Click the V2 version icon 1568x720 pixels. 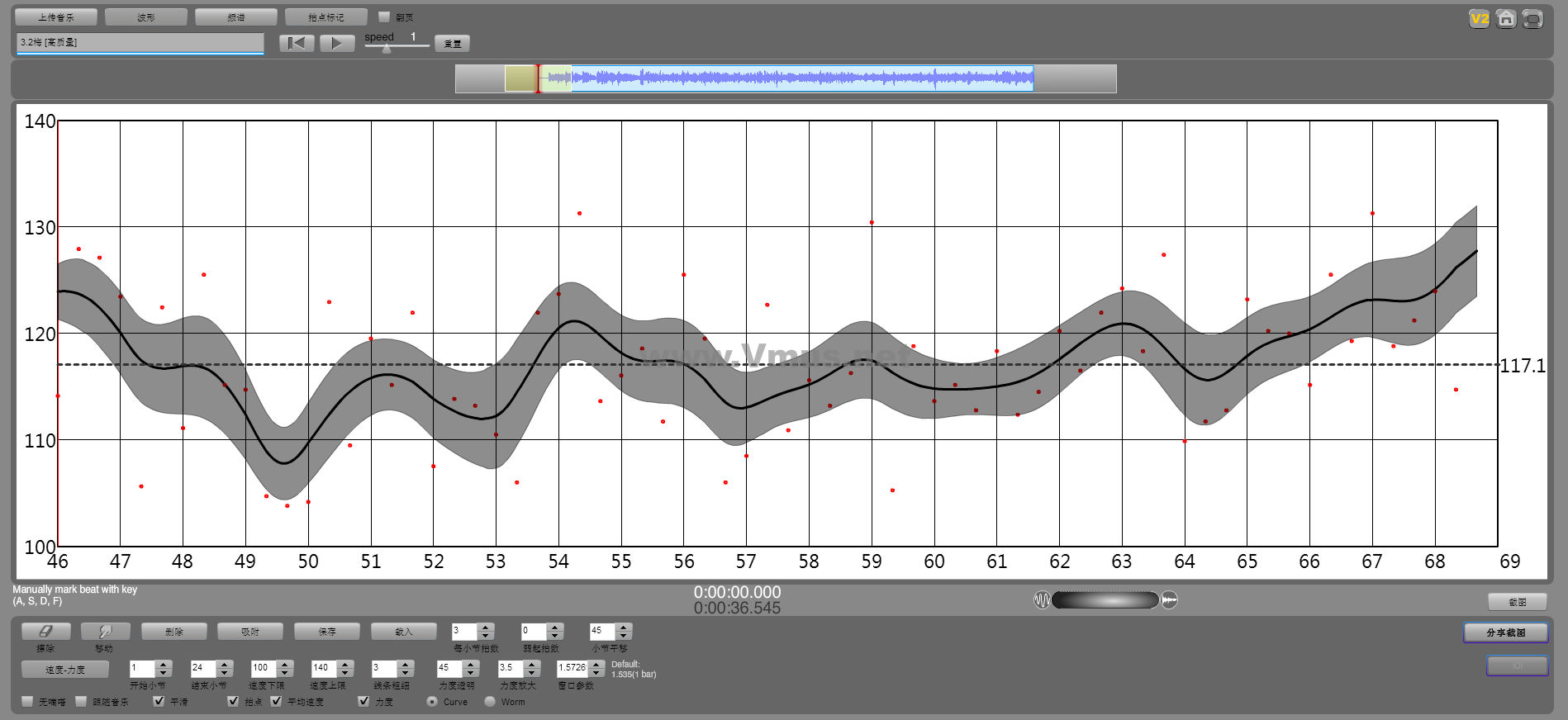click(x=1479, y=19)
